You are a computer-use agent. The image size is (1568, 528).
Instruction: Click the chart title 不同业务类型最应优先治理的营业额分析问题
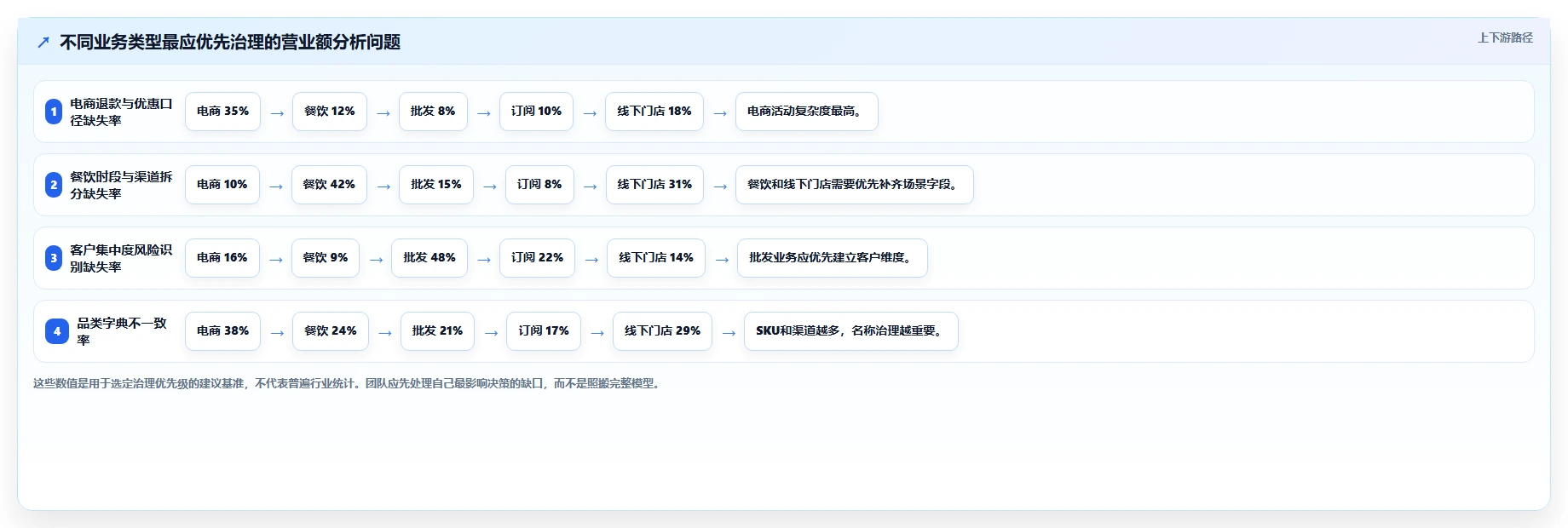coord(230,43)
